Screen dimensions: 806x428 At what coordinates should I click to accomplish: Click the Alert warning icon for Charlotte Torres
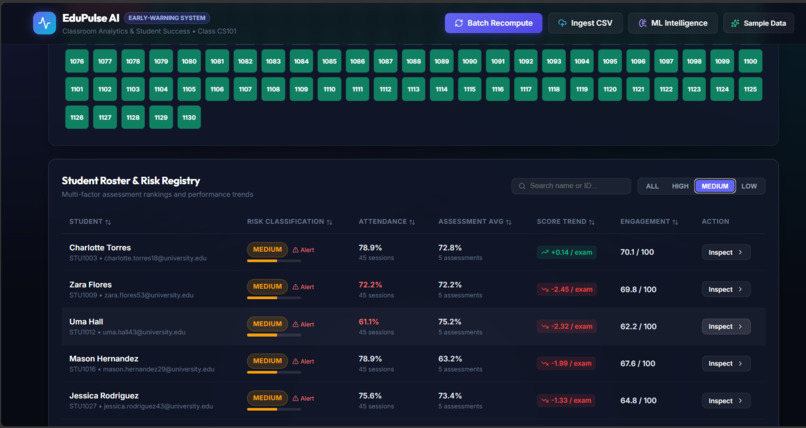tap(296, 250)
